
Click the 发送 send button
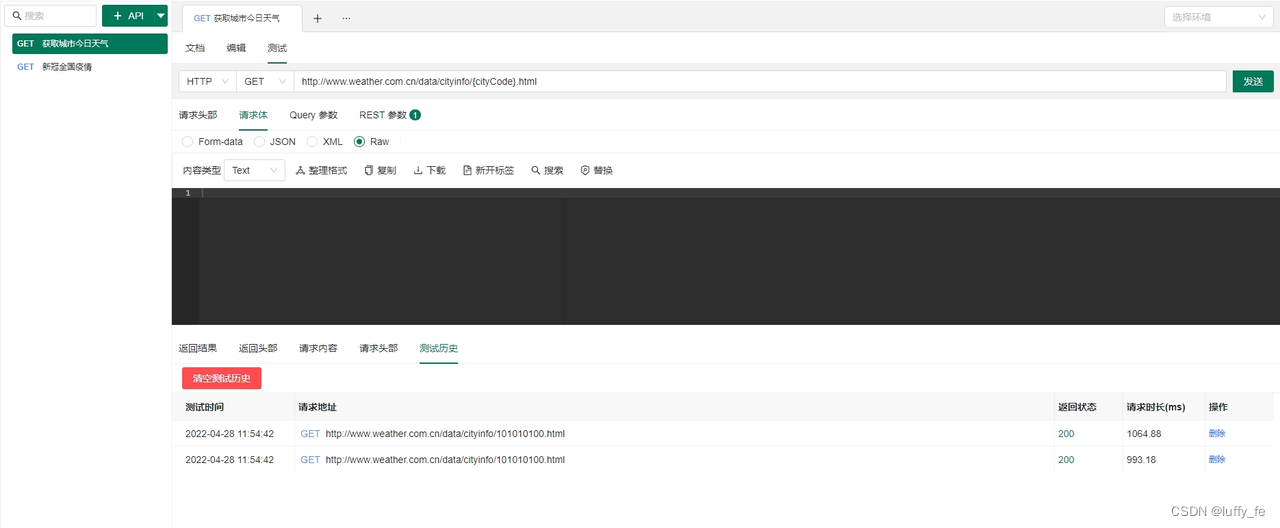1253,82
